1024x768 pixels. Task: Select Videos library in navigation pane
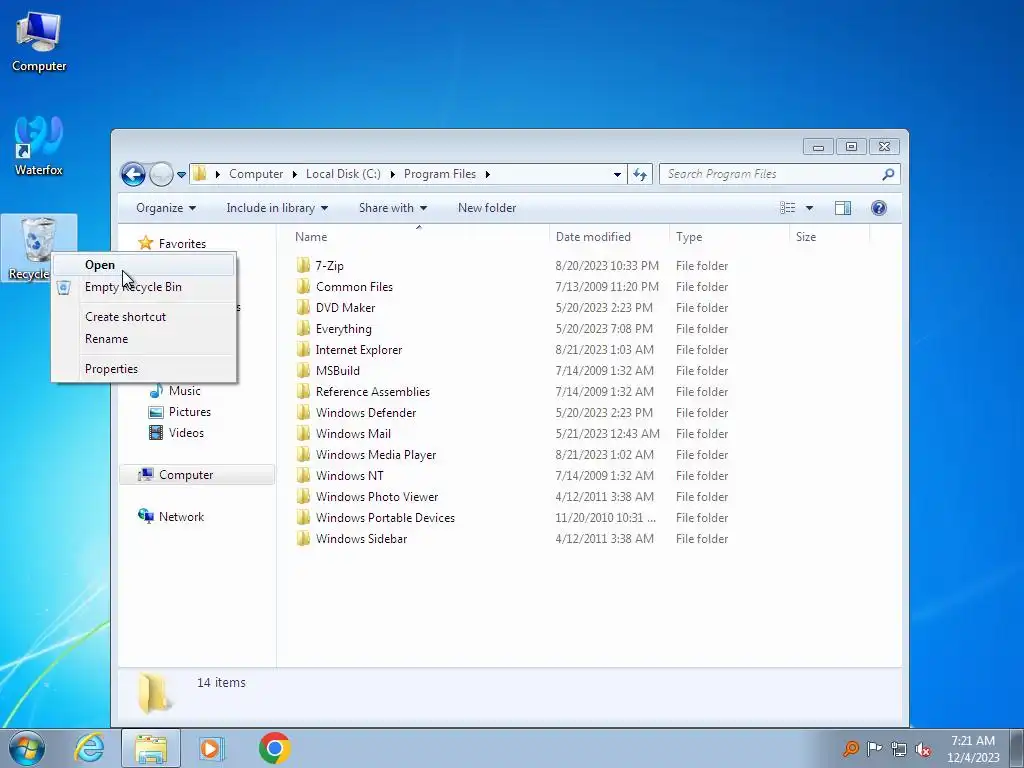[x=176, y=432]
